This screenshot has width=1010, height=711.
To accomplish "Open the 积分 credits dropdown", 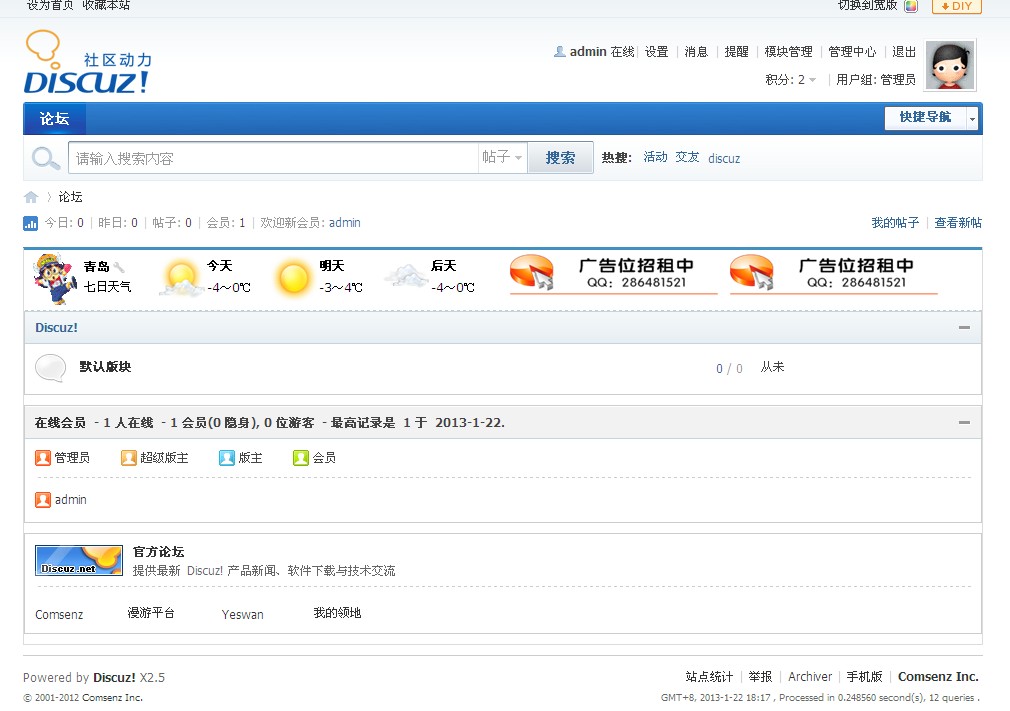I will [x=812, y=80].
